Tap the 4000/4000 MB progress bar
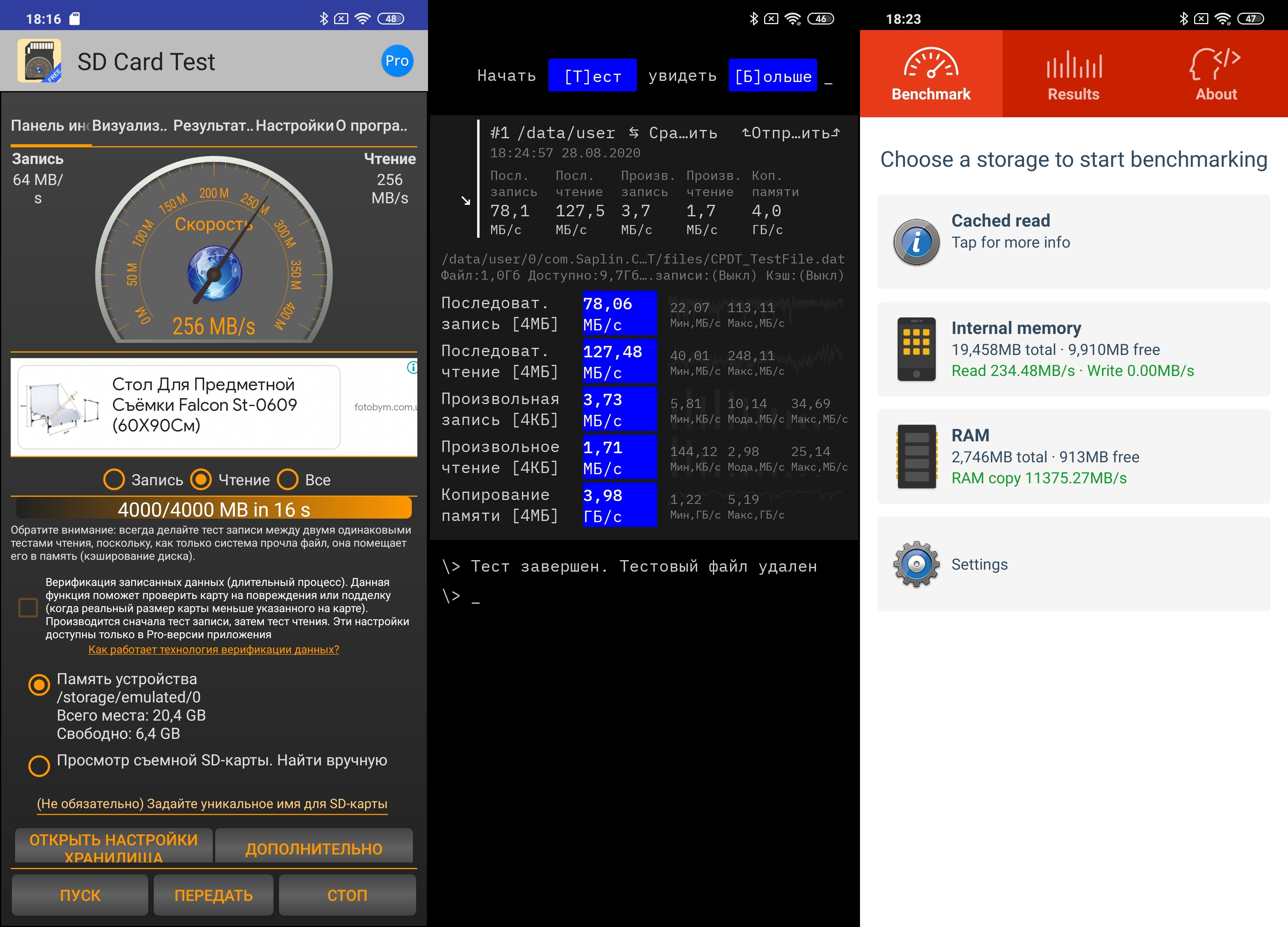The height and width of the screenshot is (927, 1288). pos(214,509)
